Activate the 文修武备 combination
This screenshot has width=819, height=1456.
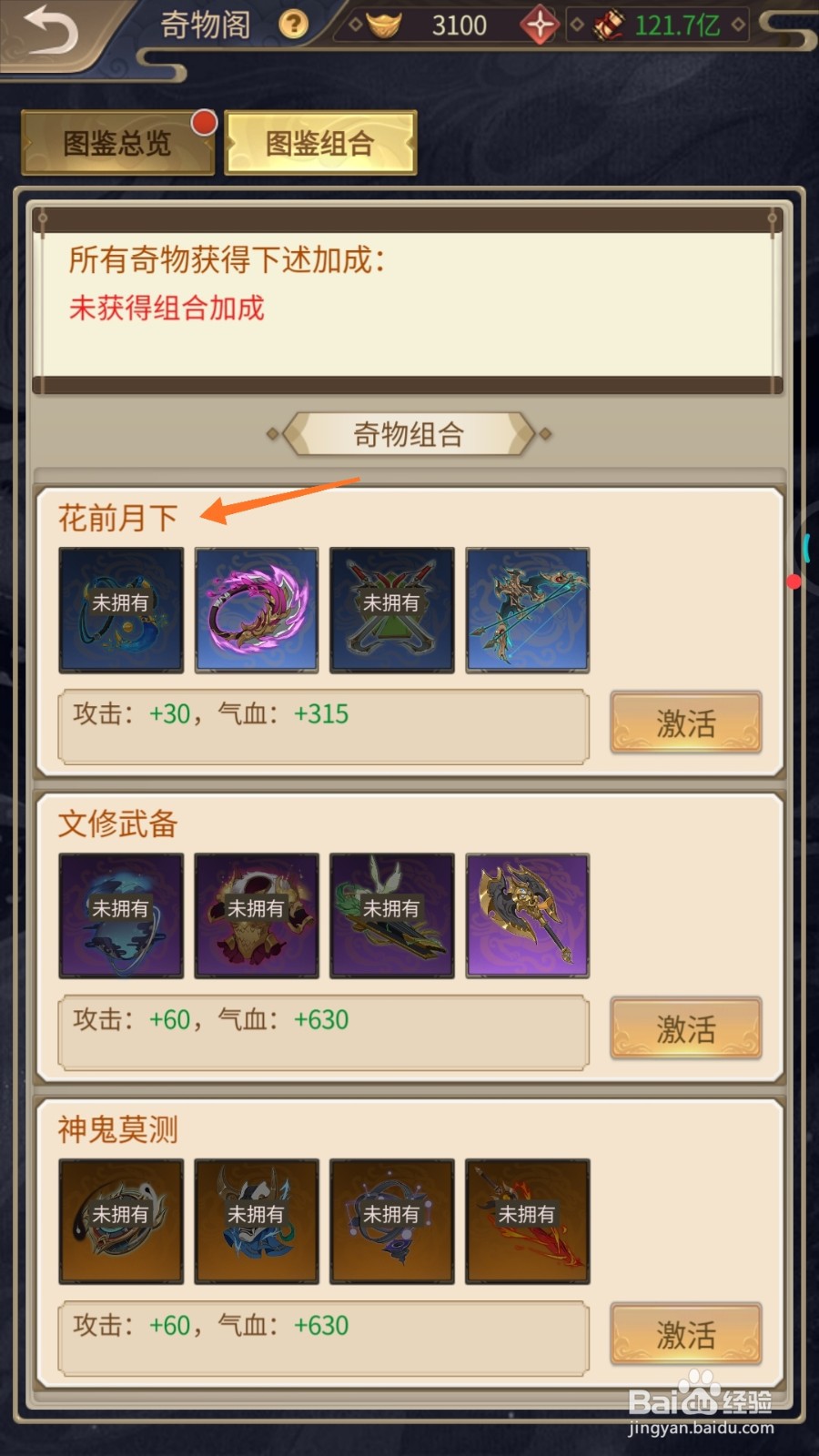point(686,1029)
